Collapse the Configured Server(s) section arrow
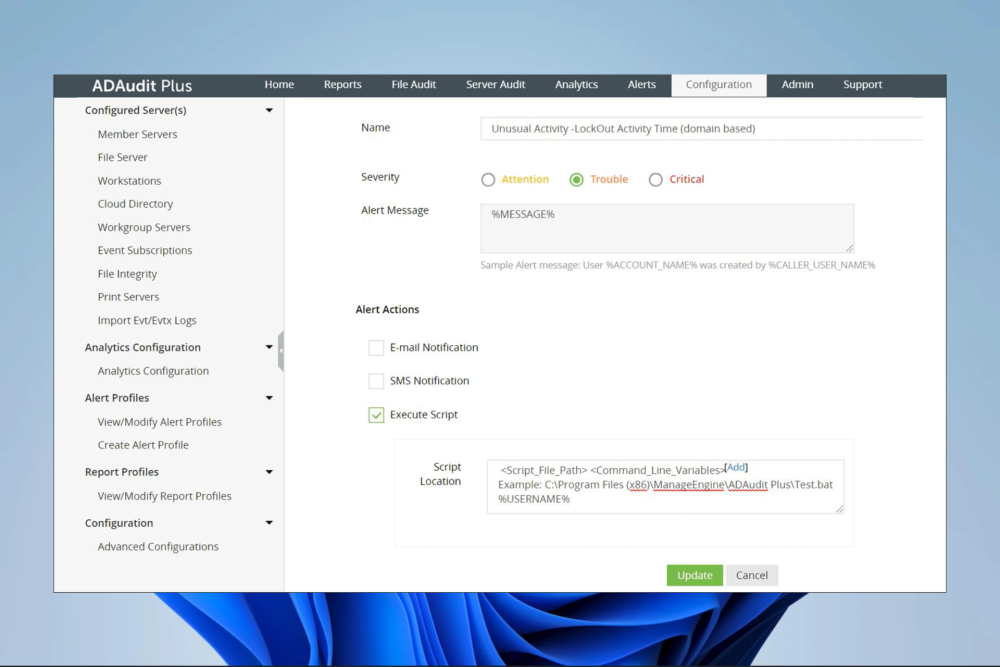1000x667 pixels. coord(269,110)
